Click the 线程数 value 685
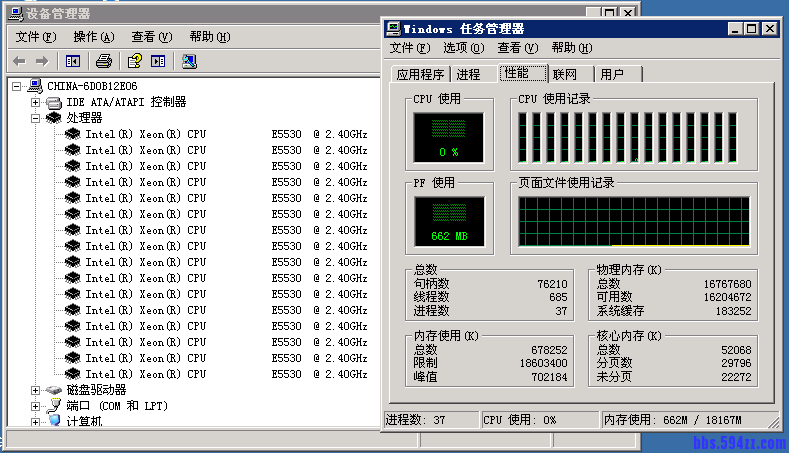 558,297
